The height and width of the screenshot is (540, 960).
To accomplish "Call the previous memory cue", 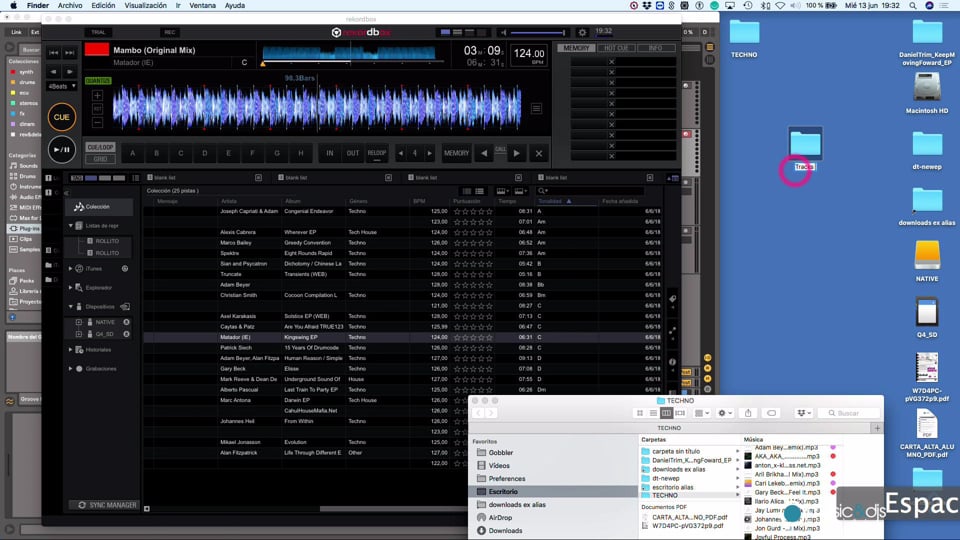I will [x=484, y=153].
